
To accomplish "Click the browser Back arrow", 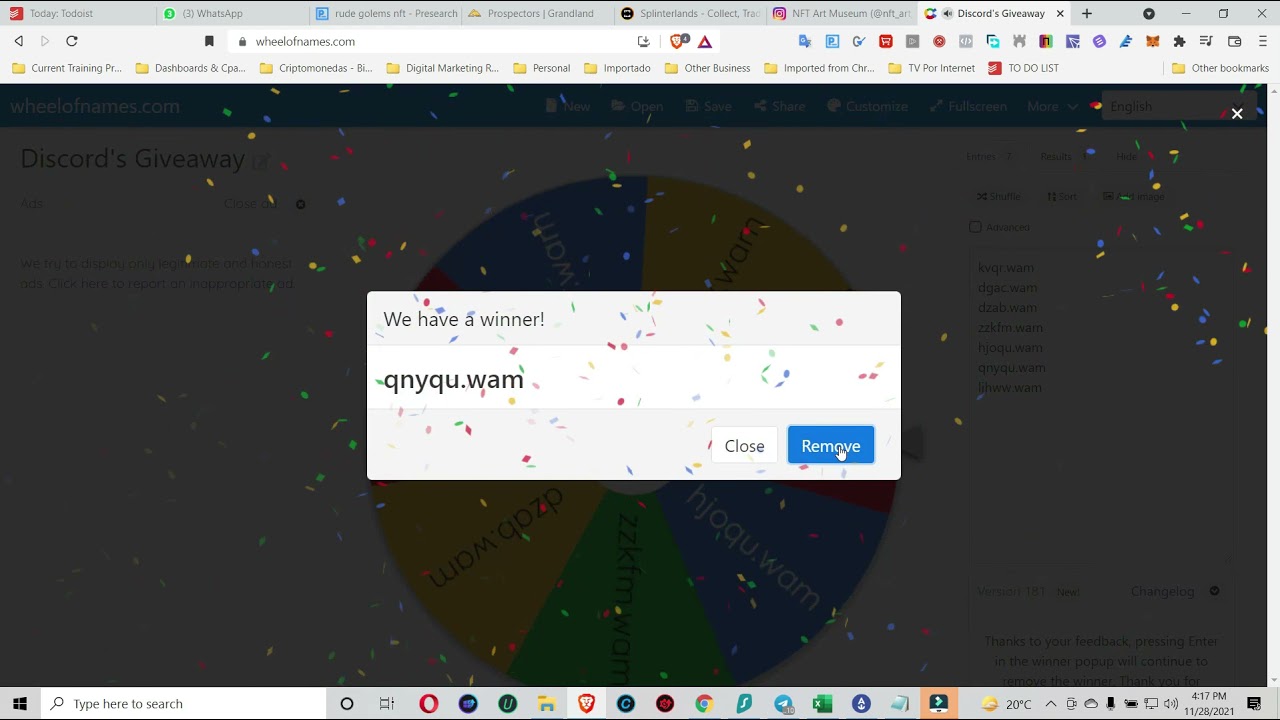I will pos(19,41).
